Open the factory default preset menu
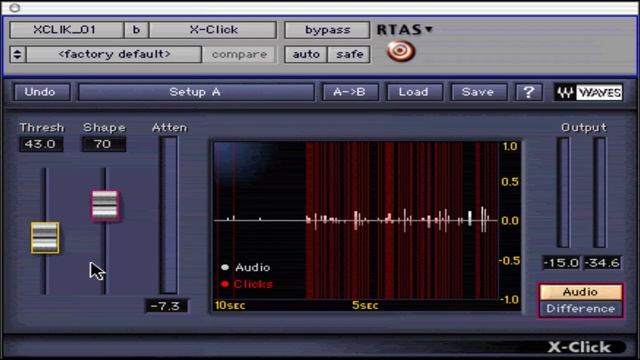 (114, 54)
